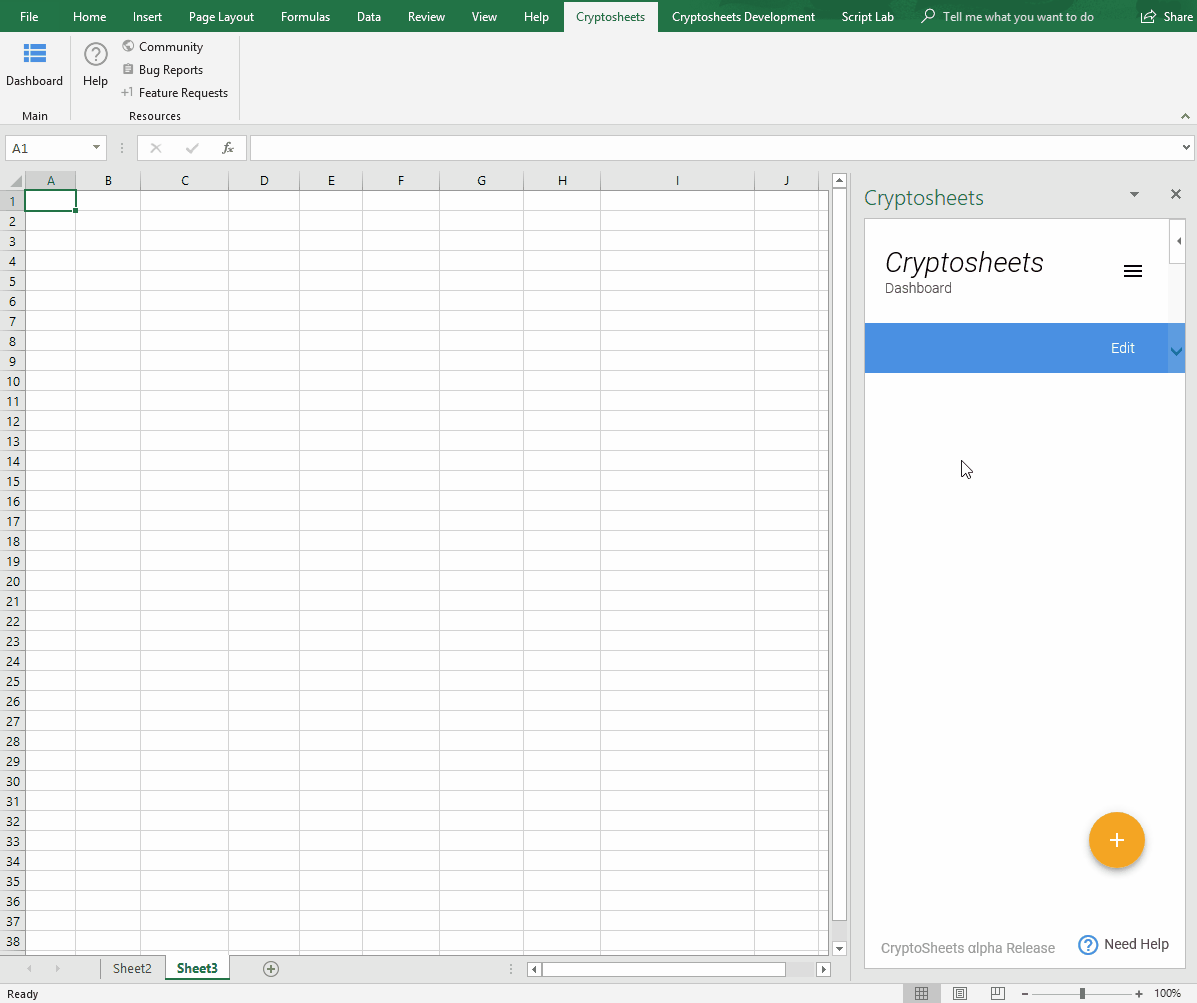The image size is (1197, 1003).
Task: Click the vertical scrollbar down arrow
Action: pos(839,949)
